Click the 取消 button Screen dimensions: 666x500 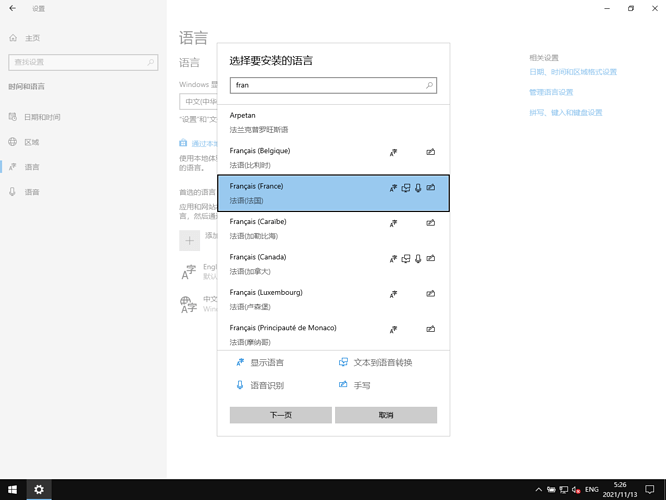[386, 415]
